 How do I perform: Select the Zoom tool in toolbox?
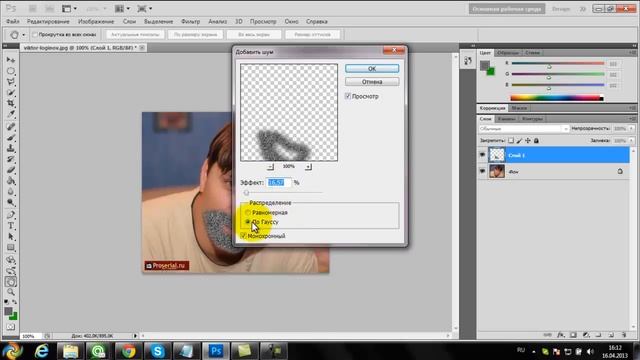click(x=11, y=292)
